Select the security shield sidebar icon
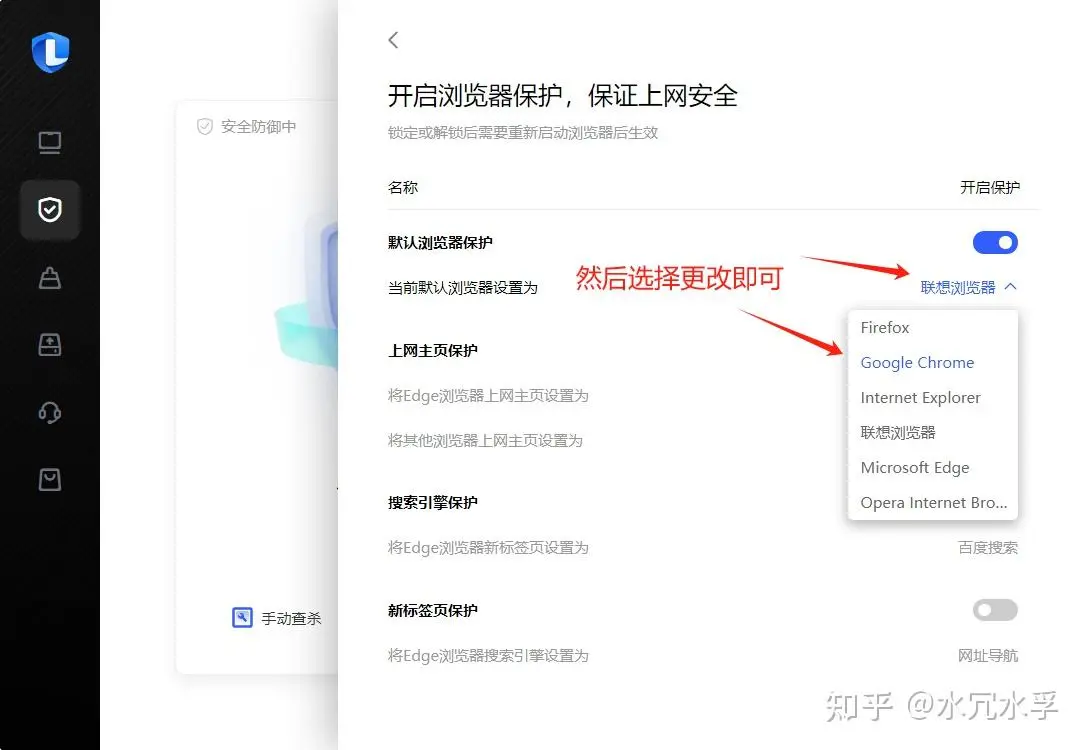Screen dimensions: 1087x750 point(50,209)
